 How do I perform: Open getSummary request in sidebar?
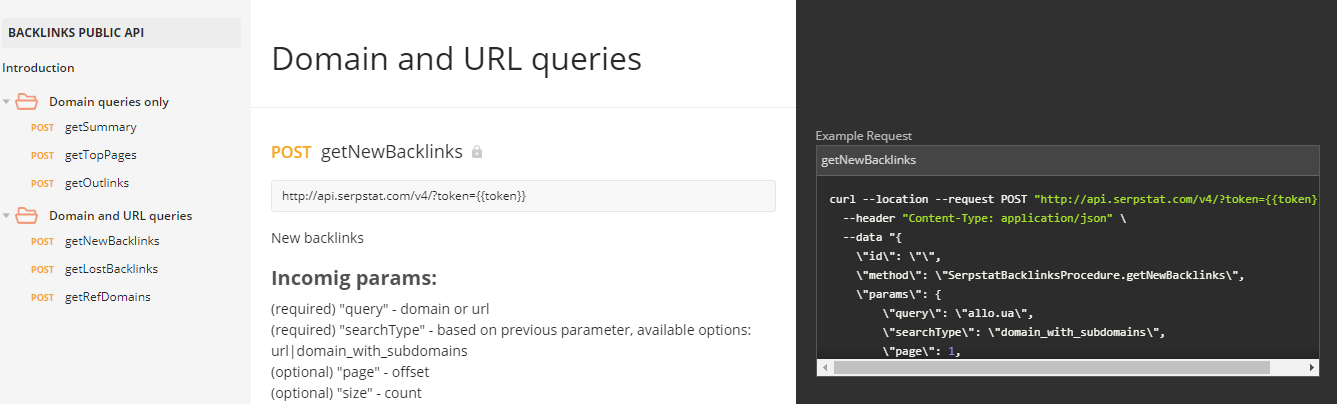101,127
